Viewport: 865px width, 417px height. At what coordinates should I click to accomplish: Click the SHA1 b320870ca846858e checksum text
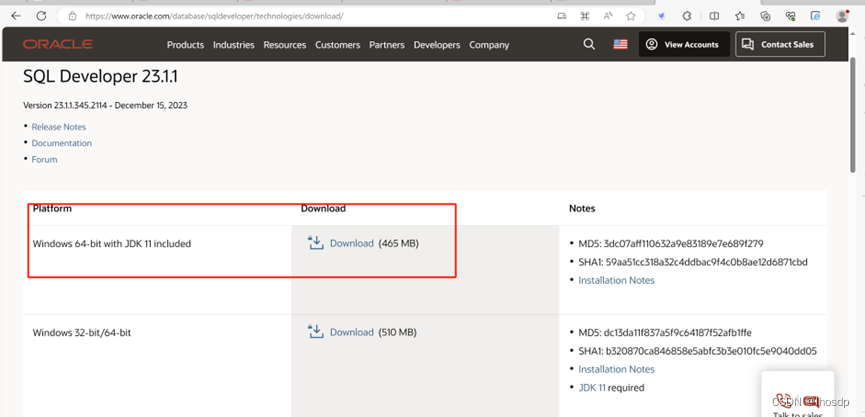coord(697,351)
